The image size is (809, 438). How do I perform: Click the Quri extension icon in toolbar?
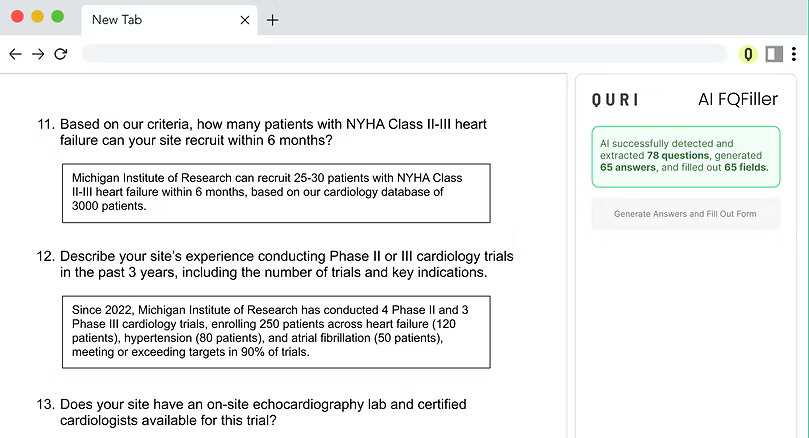point(747,54)
